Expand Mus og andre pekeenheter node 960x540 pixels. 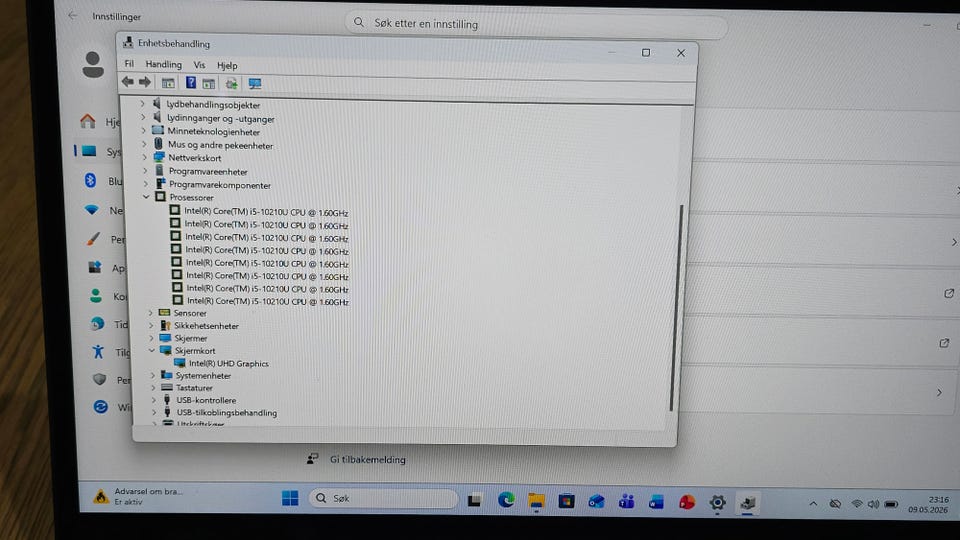[x=144, y=144]
